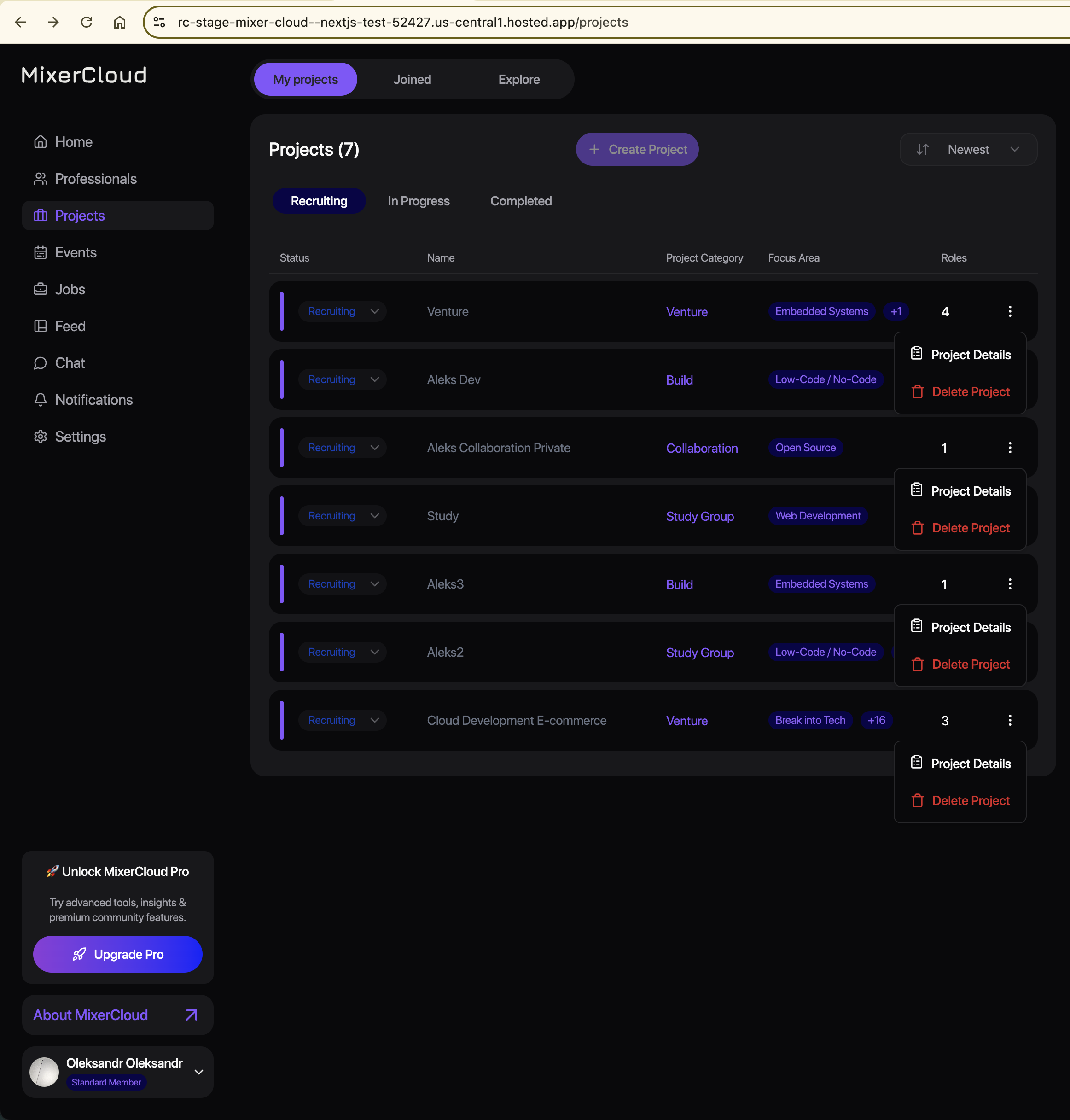Switch to the Joined tab
This screenshot has height=1120, width=1070.
coord(412,79)
